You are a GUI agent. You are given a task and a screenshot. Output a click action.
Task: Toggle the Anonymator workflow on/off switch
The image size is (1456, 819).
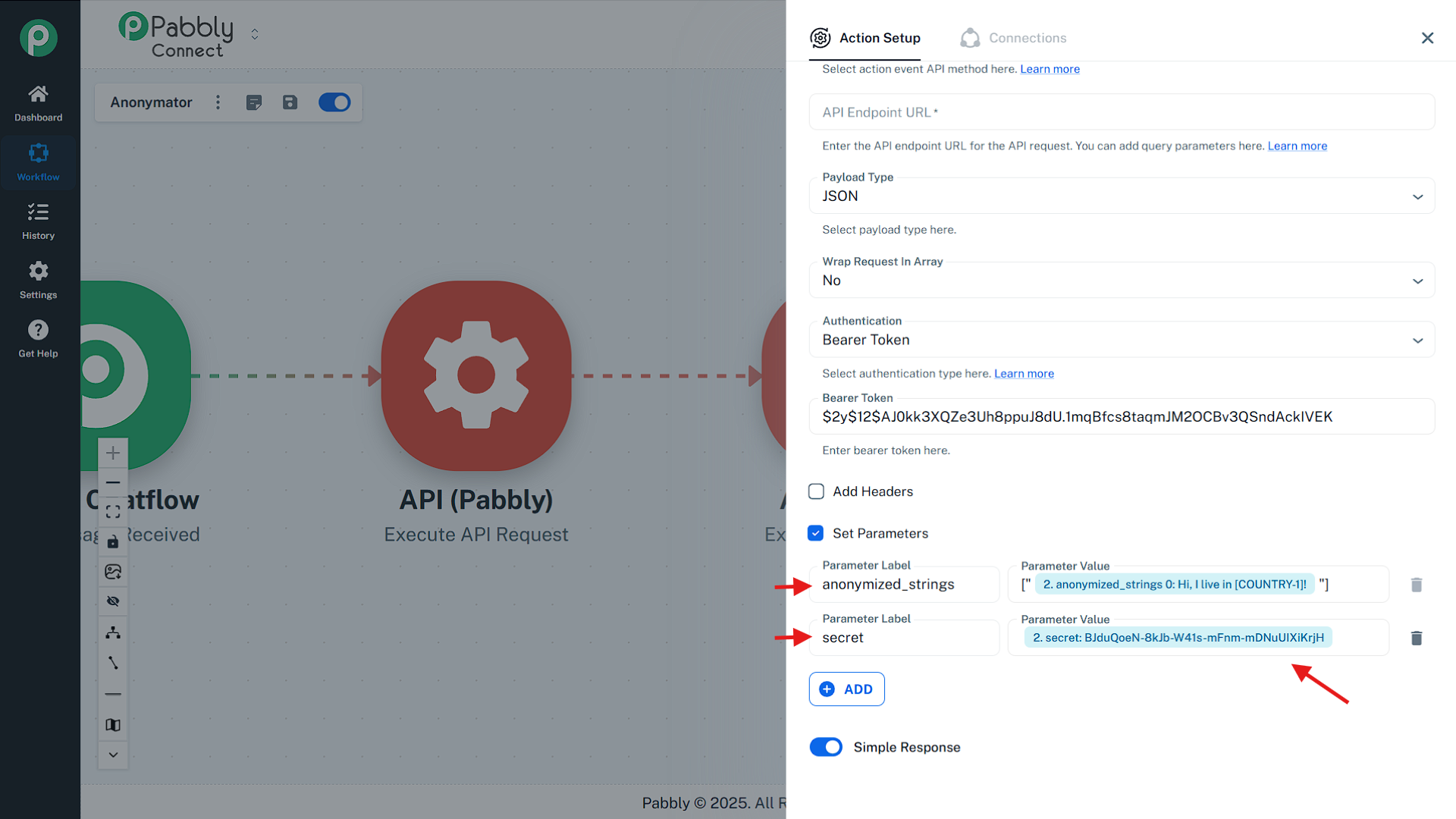point(334,102)
